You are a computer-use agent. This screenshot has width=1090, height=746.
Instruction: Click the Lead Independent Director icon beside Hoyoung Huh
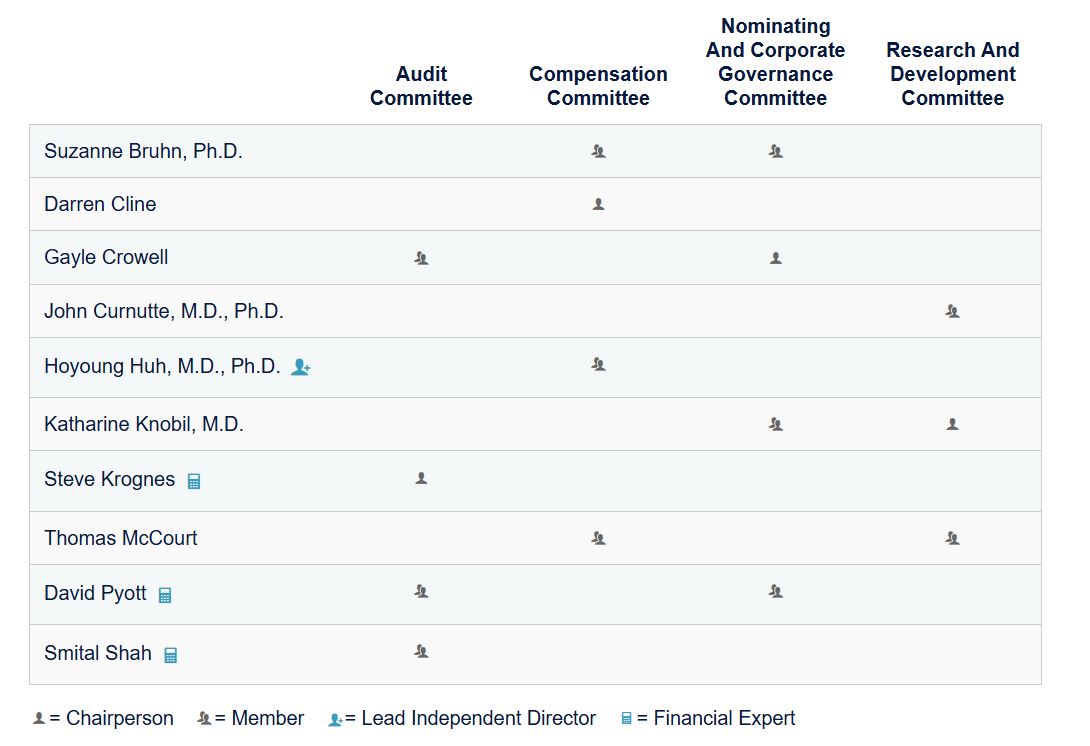300,368
